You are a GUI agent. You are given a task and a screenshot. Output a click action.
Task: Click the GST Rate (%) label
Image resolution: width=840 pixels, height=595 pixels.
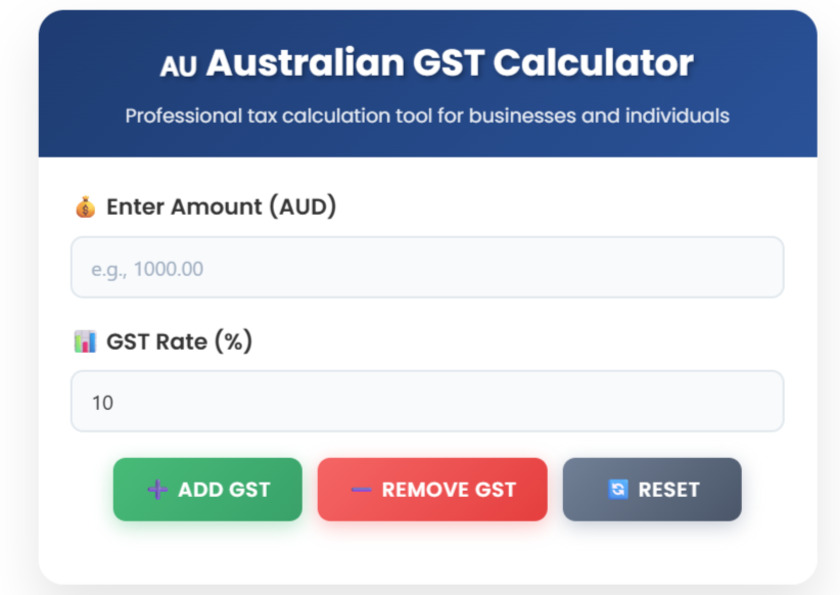179,342
